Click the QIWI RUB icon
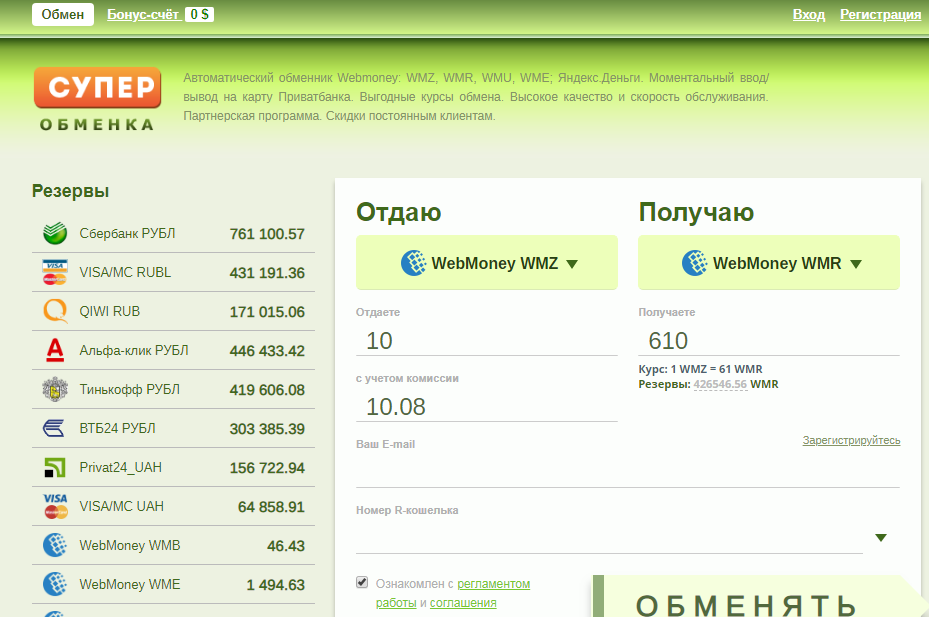Viewport: 929px width, 617px height. click(55, 312)
